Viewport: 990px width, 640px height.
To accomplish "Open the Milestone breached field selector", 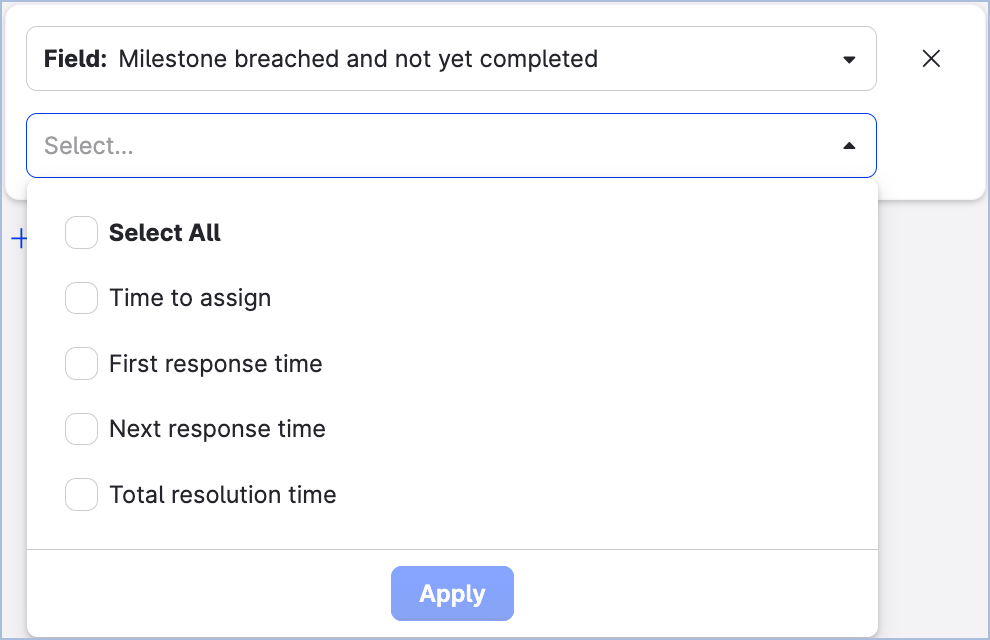I will coord(451,59).
